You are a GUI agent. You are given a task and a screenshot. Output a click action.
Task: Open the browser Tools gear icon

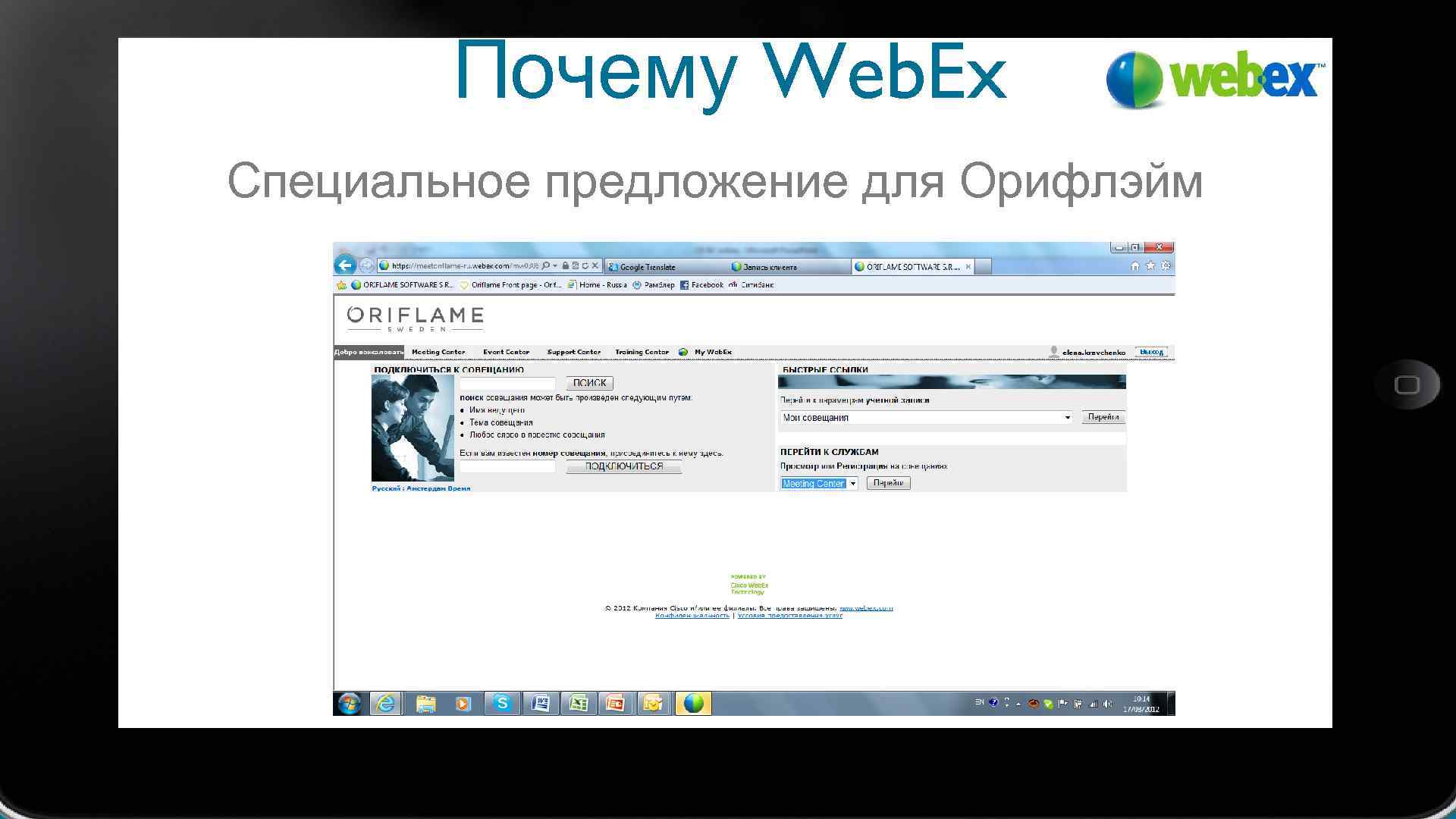(x=1166, y=265)
